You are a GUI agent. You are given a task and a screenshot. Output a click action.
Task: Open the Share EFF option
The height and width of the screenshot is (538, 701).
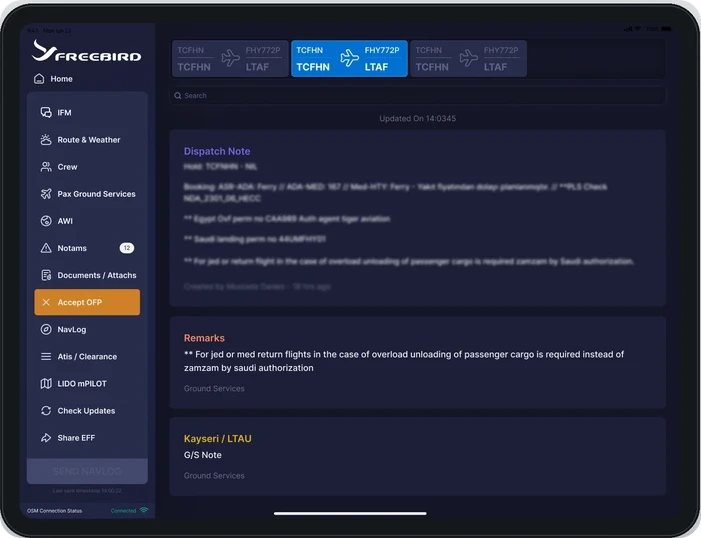click(87, 437)
